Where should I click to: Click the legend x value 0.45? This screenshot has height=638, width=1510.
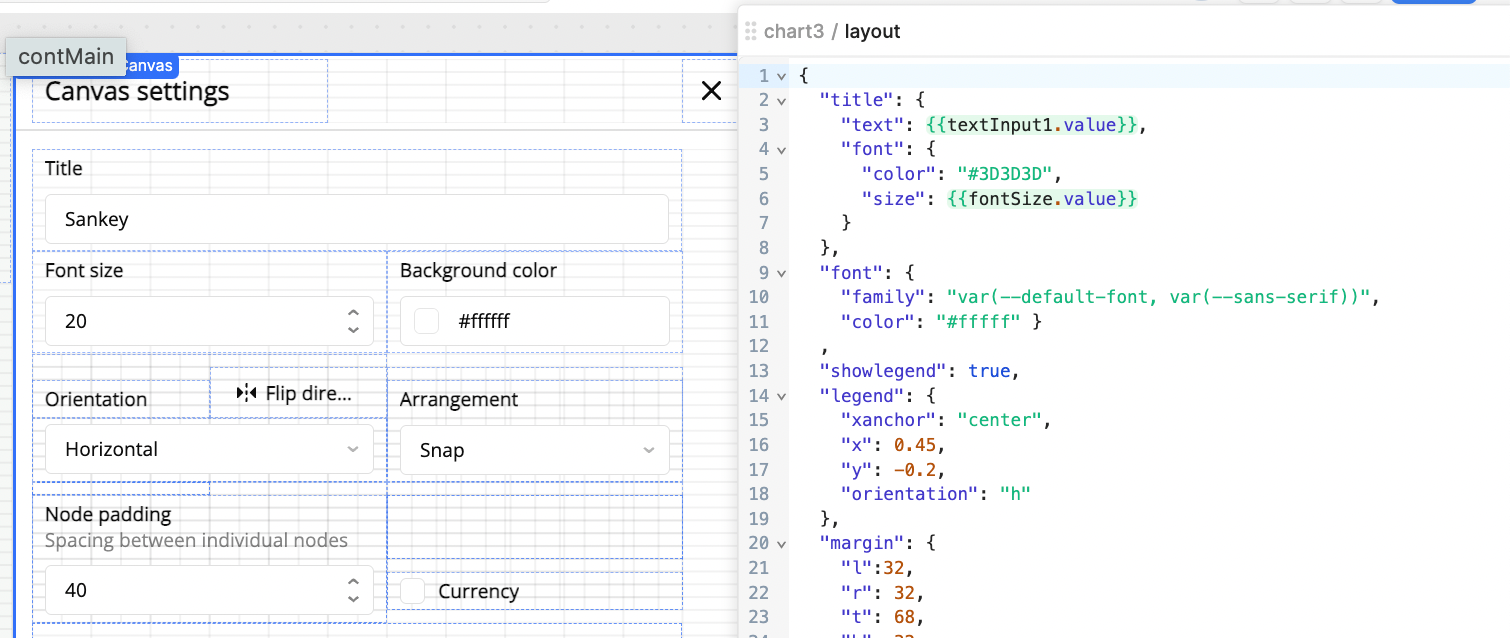[915, 445]
